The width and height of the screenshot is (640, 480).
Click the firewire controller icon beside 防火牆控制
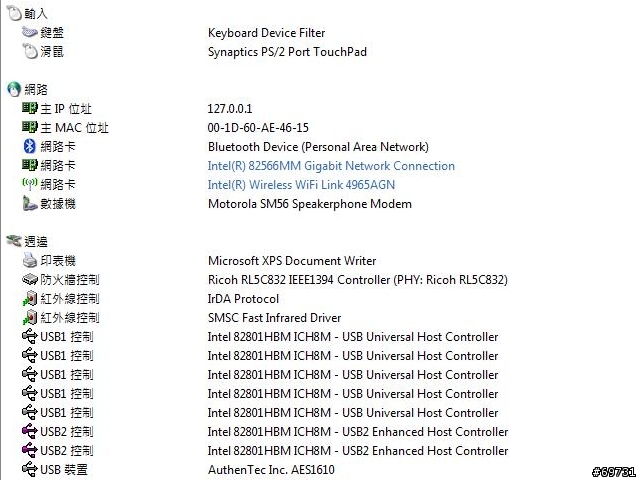point(30,280)
